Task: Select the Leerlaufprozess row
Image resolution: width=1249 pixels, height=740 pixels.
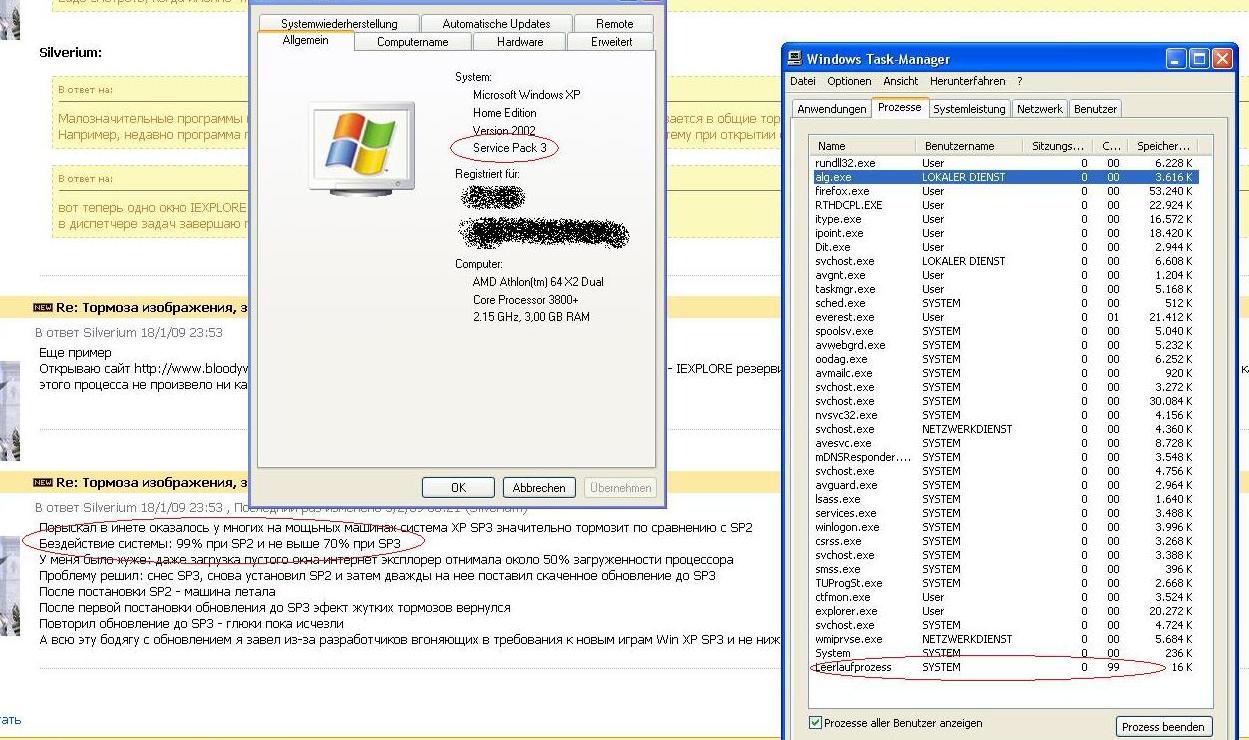Action: [1004, 667]
